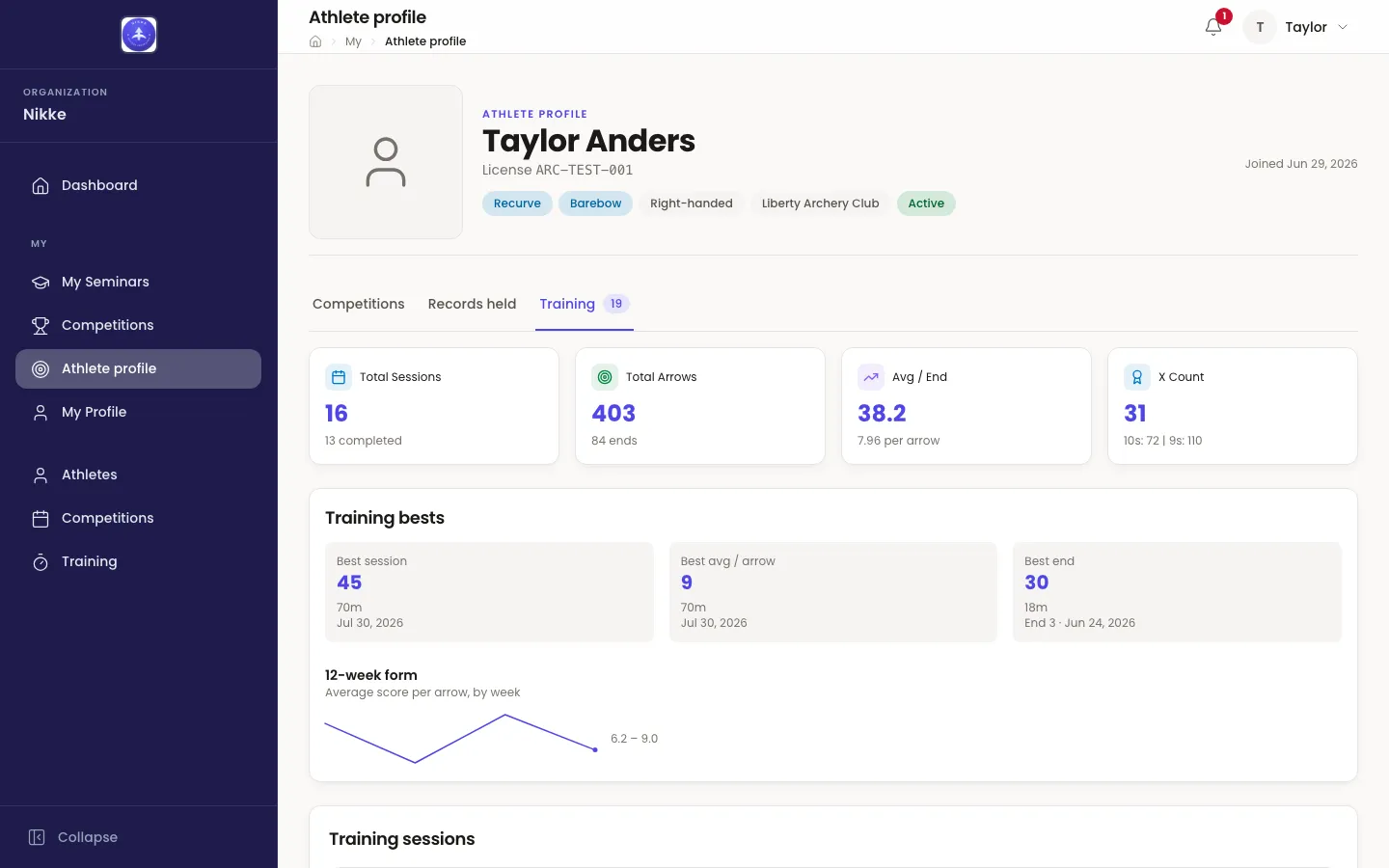This screenshot has width=1389, height=868.
Task: Click the Training tab count badge 19
Action: [616, 304]
